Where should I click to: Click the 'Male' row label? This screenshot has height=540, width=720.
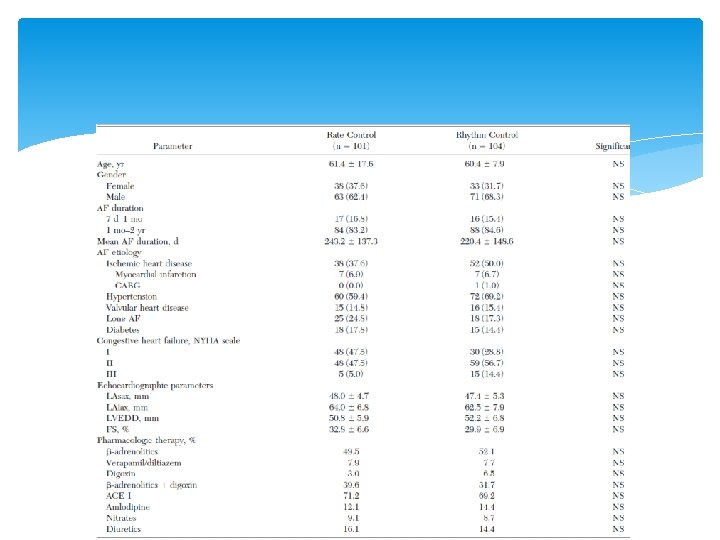pyautogui.click(x=115, y=197)
